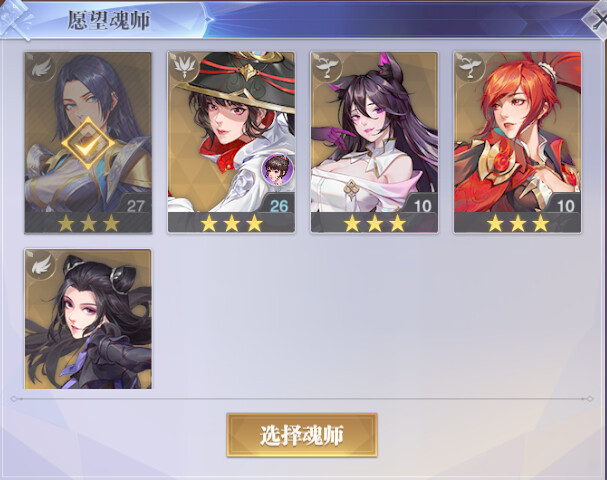607x480 pixels.
Task: Deselect the gold checkmark on first card
Action: click(x=88, y=143)
